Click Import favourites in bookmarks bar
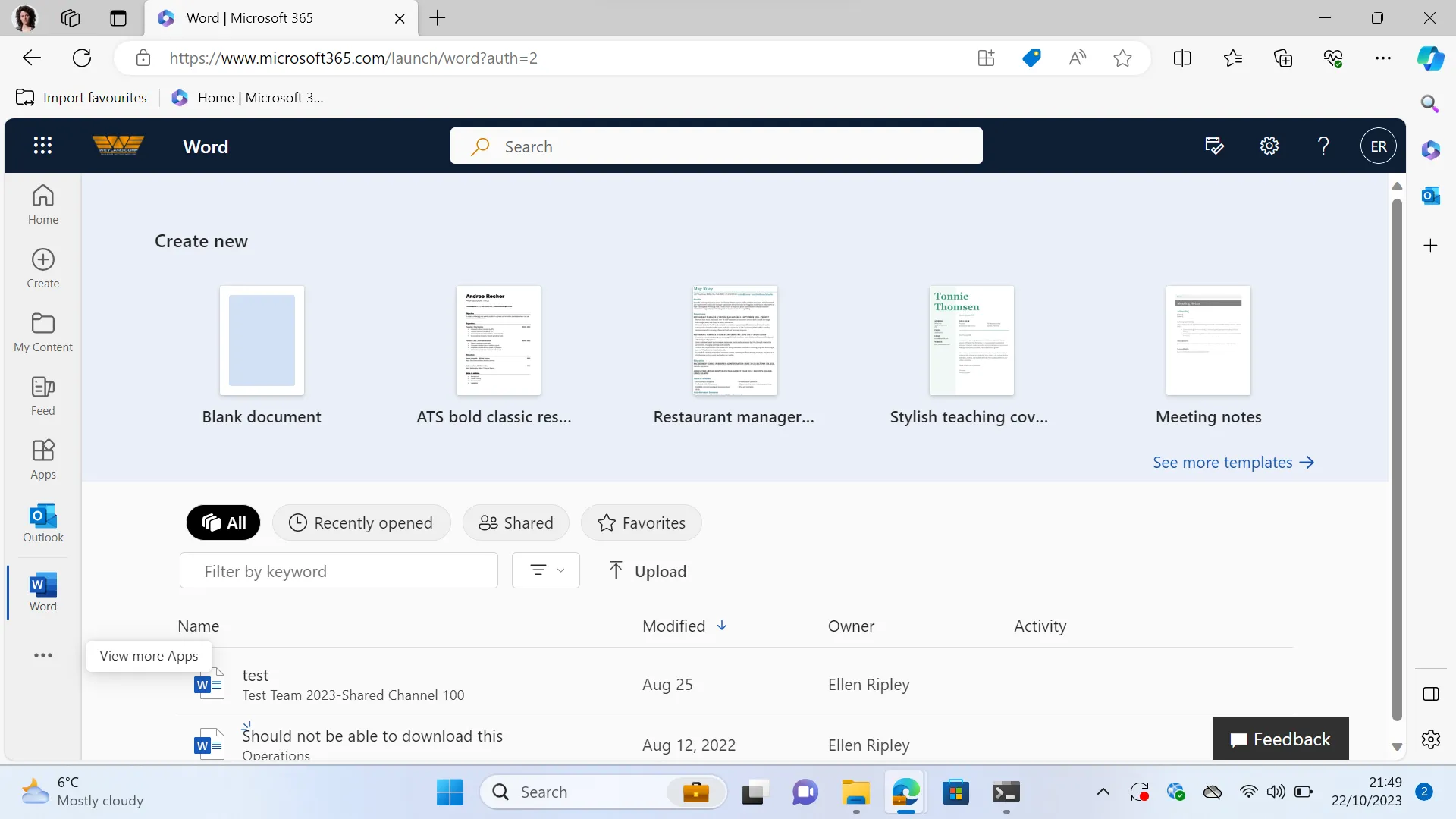The height and width of the screenshot is (819, 1456). point(82,98)
